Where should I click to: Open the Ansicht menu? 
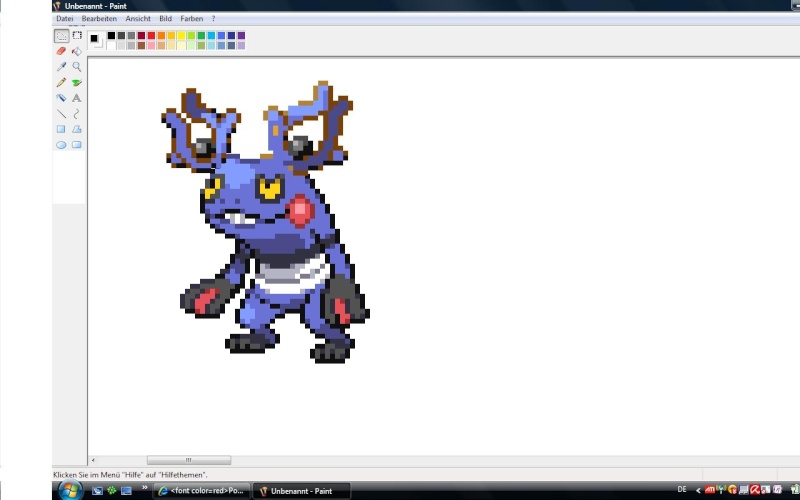point(138,18)
